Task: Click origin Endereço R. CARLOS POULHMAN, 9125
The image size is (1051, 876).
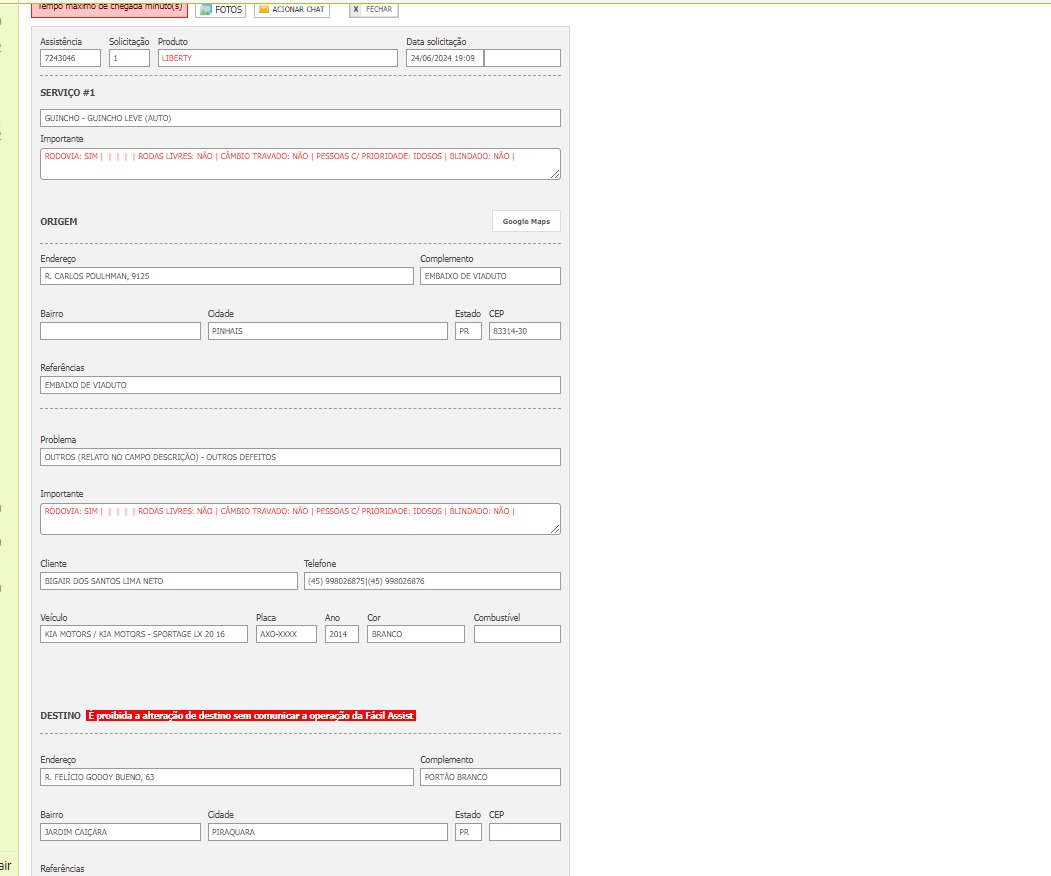Action: point(227,276)
